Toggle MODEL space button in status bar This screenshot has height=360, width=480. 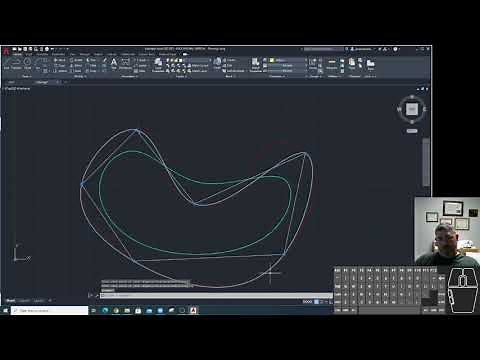click(x=307, y=302)
